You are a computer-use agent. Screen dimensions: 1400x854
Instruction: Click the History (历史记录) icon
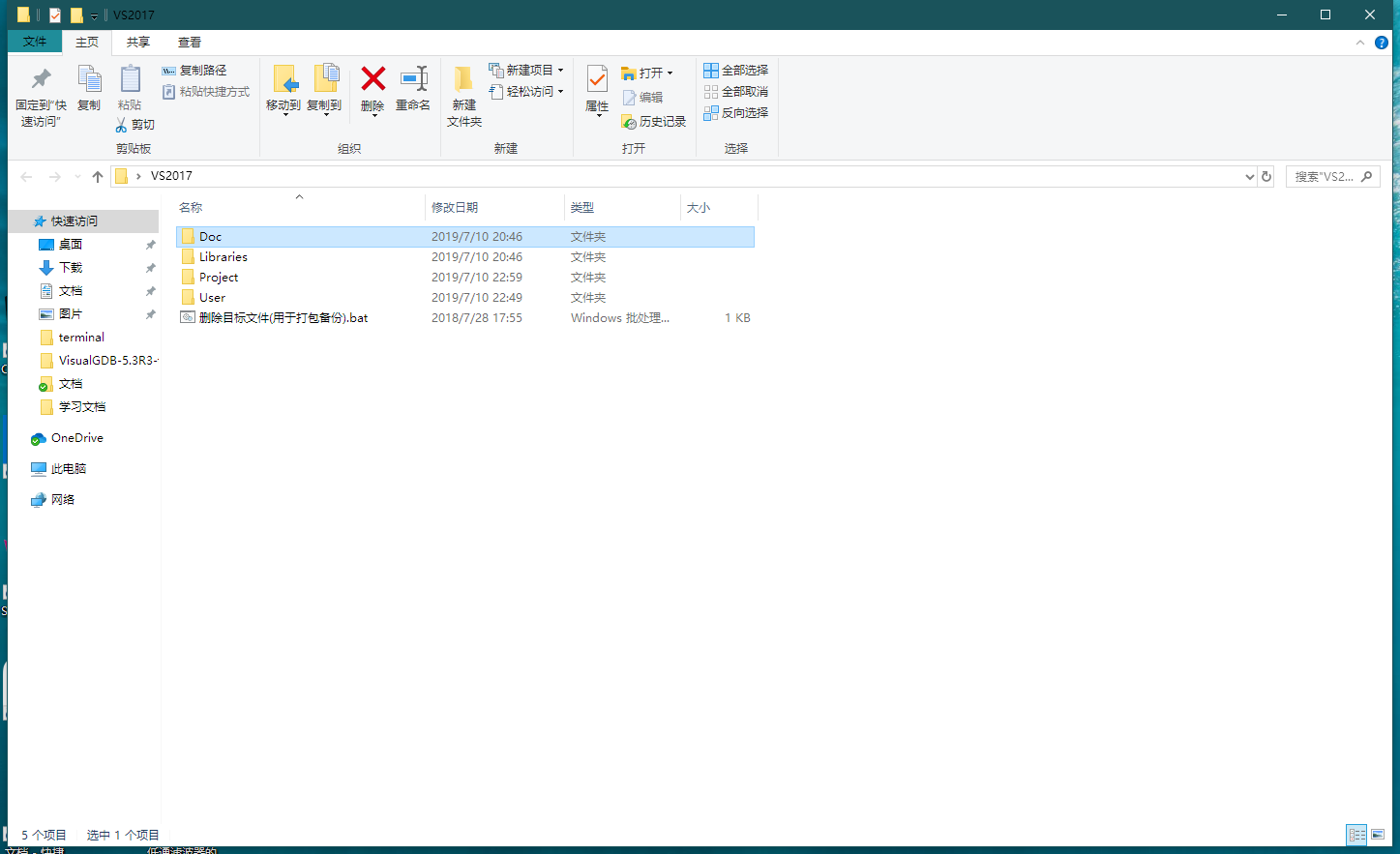click(629, 122)
